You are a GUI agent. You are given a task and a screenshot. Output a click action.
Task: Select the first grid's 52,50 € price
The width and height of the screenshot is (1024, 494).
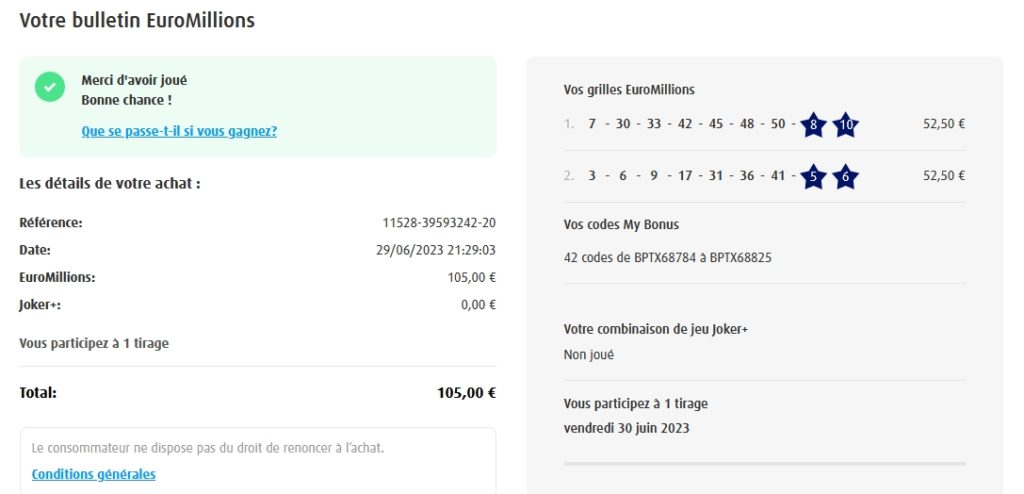click(x=943, y=124)
